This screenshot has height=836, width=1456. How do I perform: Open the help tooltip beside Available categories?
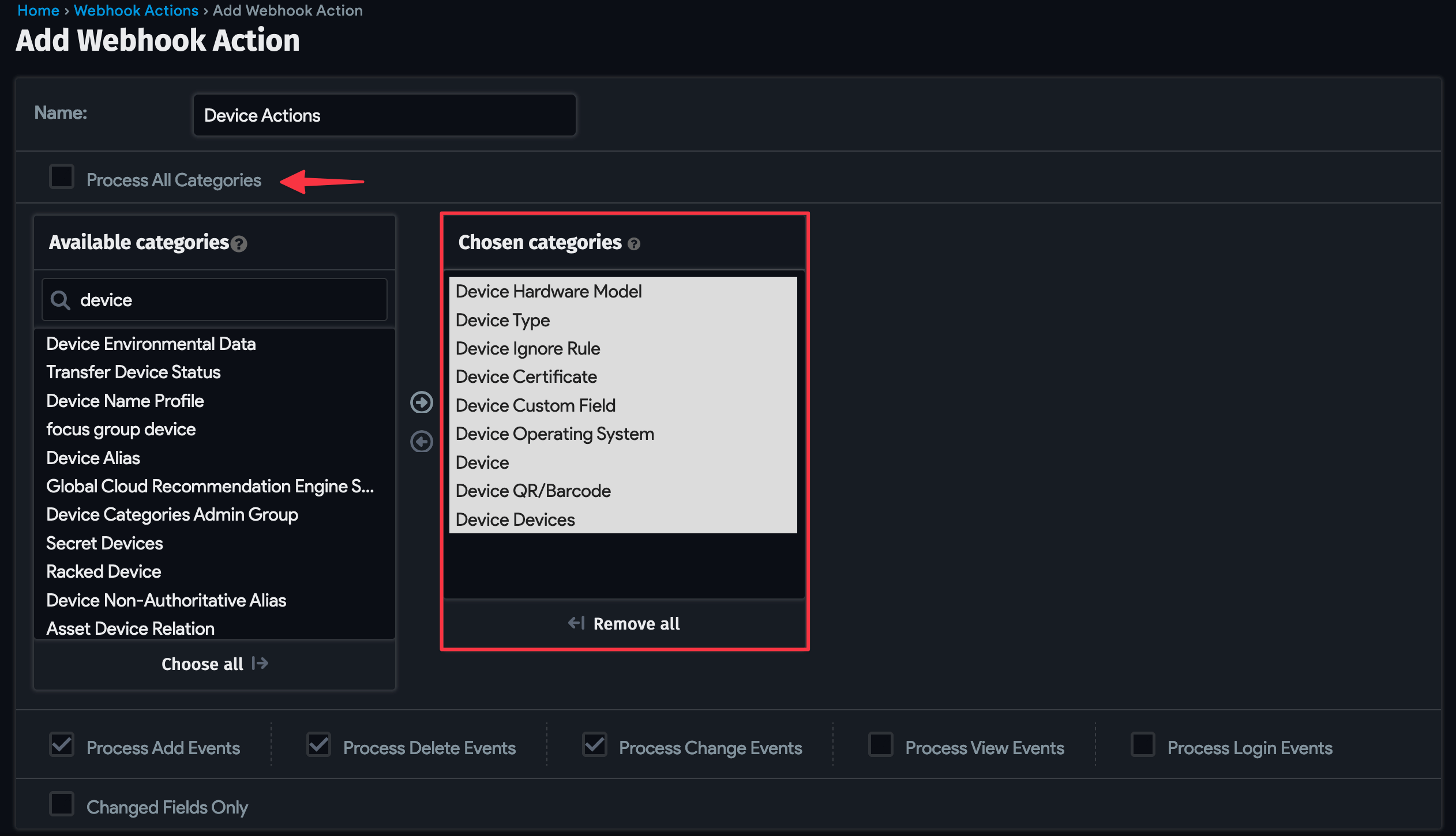pos(240,244)
